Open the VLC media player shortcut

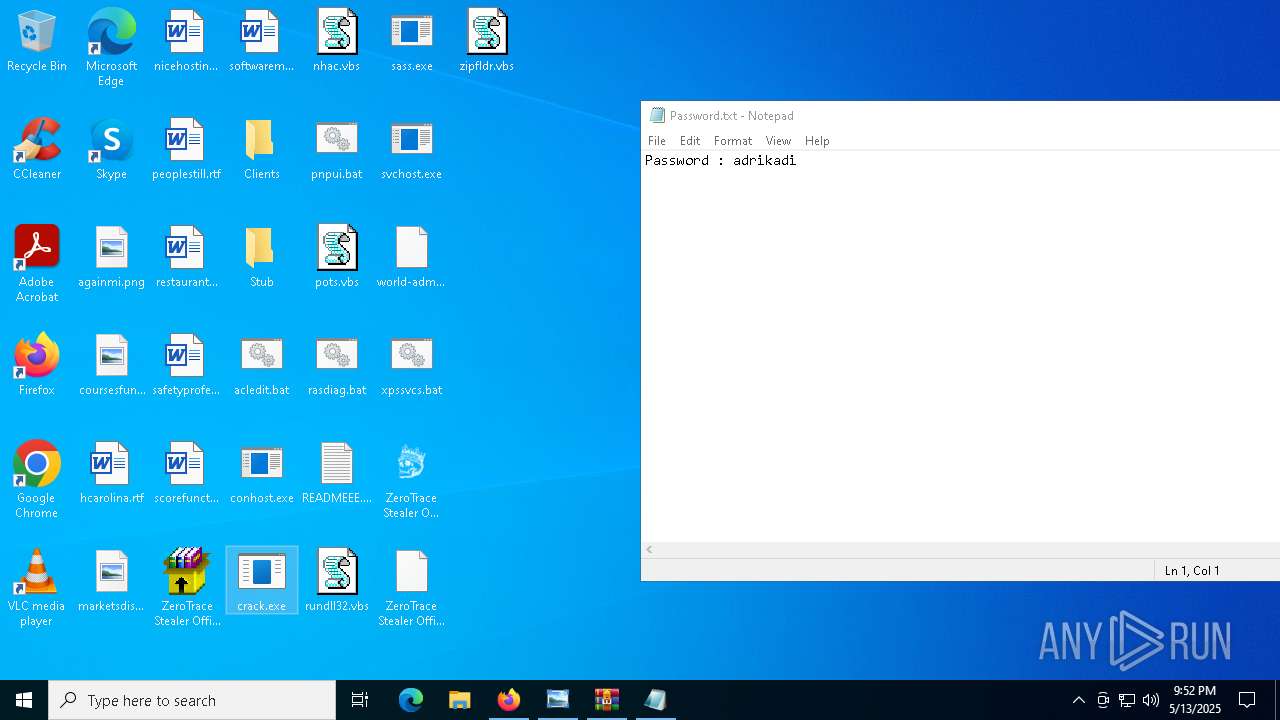tap(36, 588)
